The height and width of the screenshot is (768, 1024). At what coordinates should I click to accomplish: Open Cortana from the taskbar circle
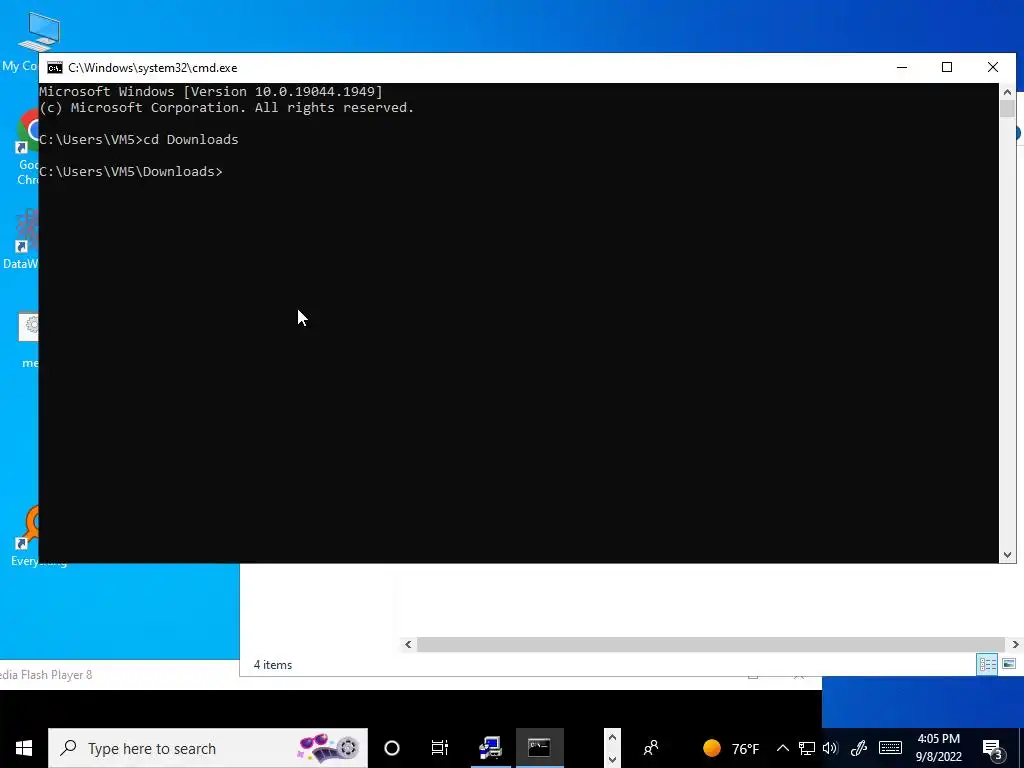tap(392, 748)
